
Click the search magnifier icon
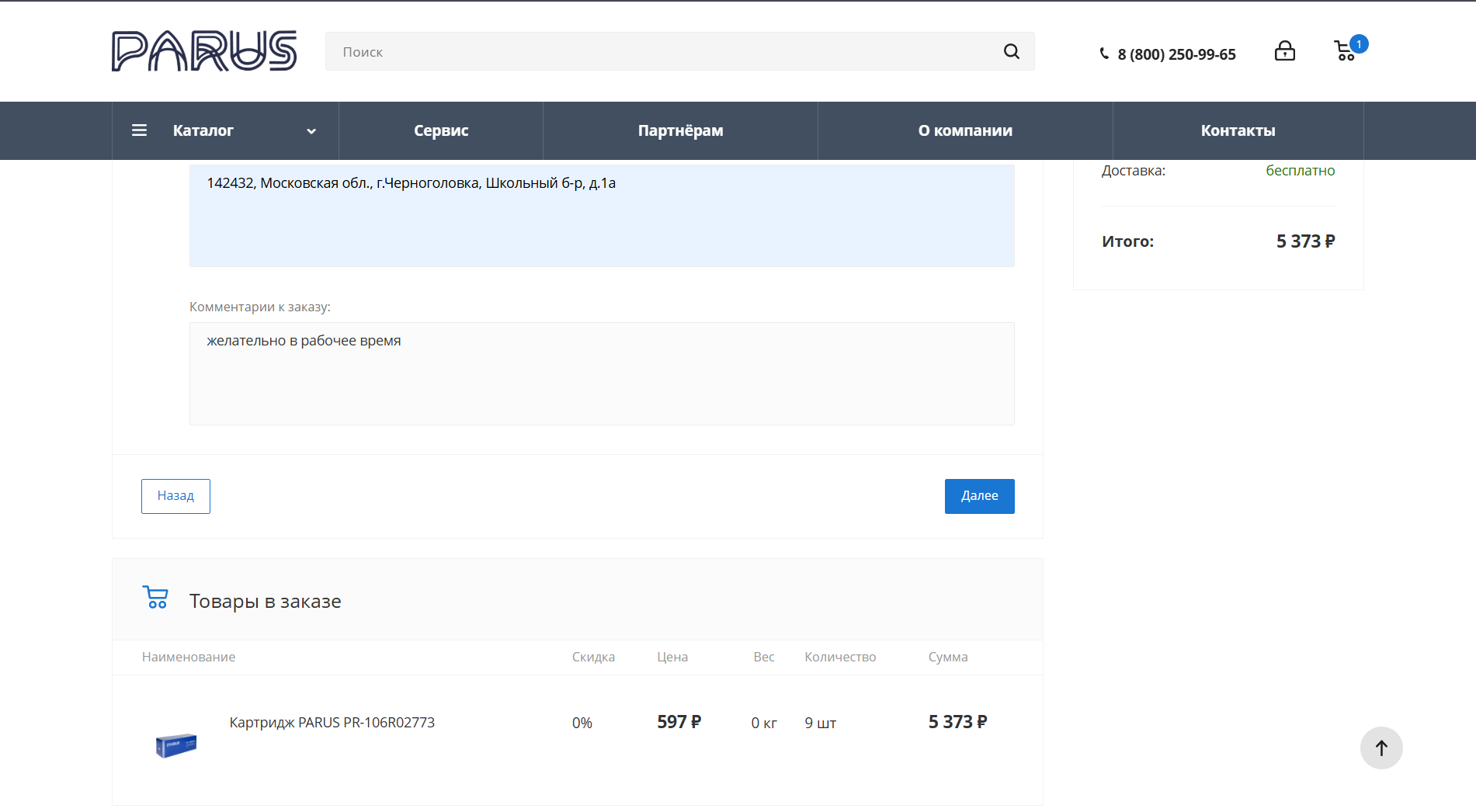(1011, 51)
